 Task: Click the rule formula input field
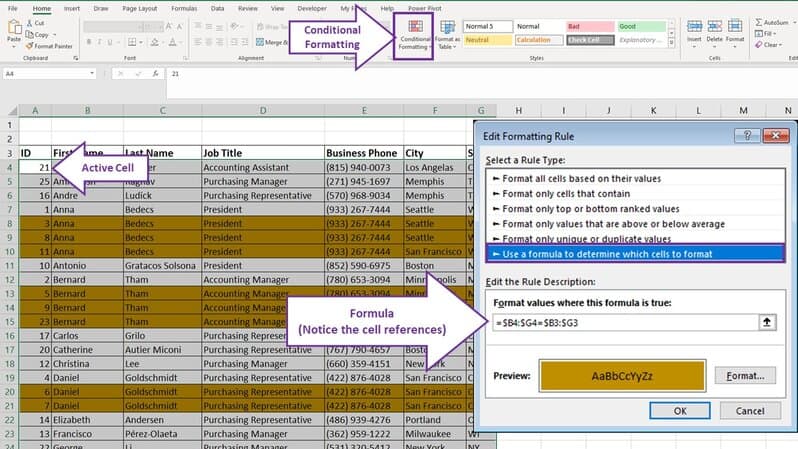click(x=625, y=322)
